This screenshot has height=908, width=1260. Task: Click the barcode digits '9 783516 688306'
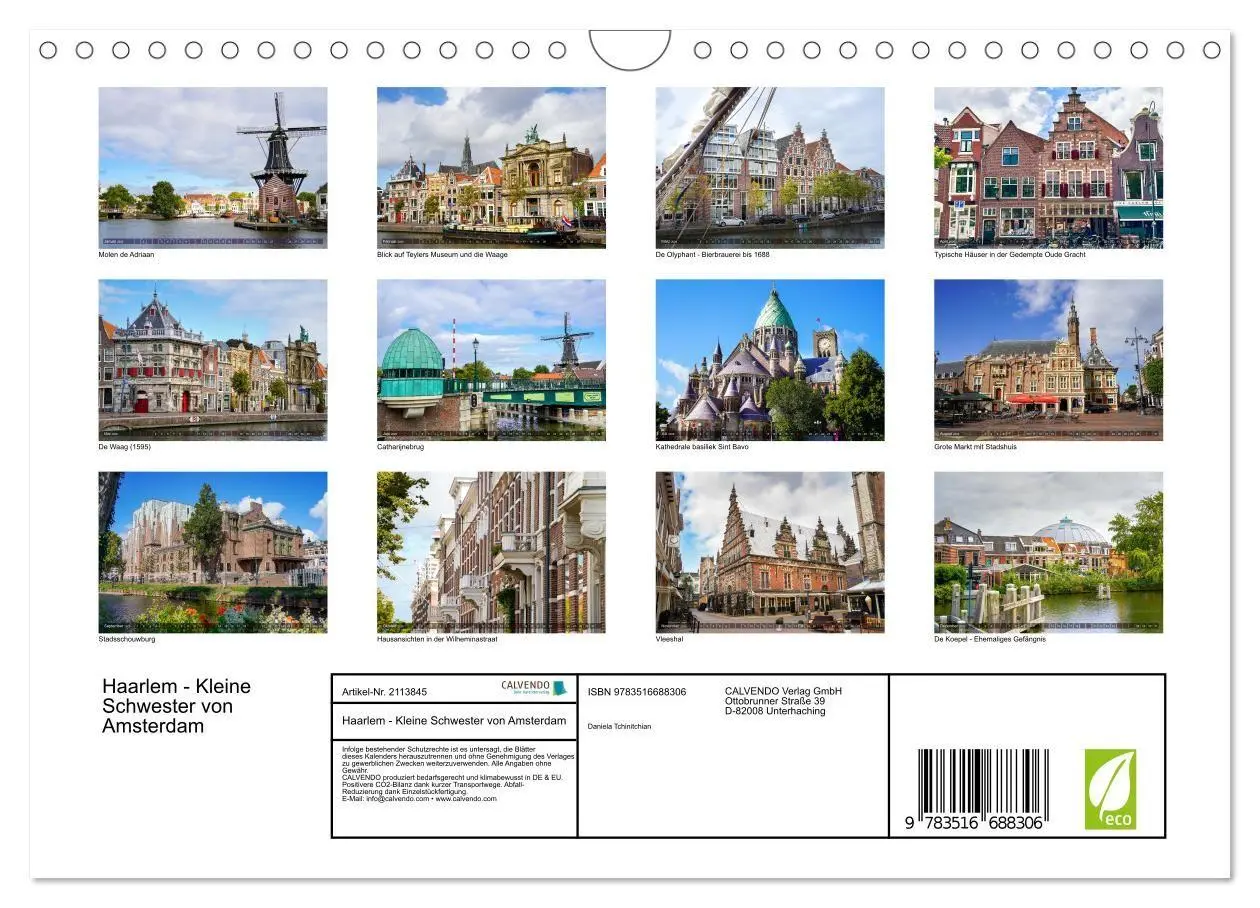coord(975,822)
